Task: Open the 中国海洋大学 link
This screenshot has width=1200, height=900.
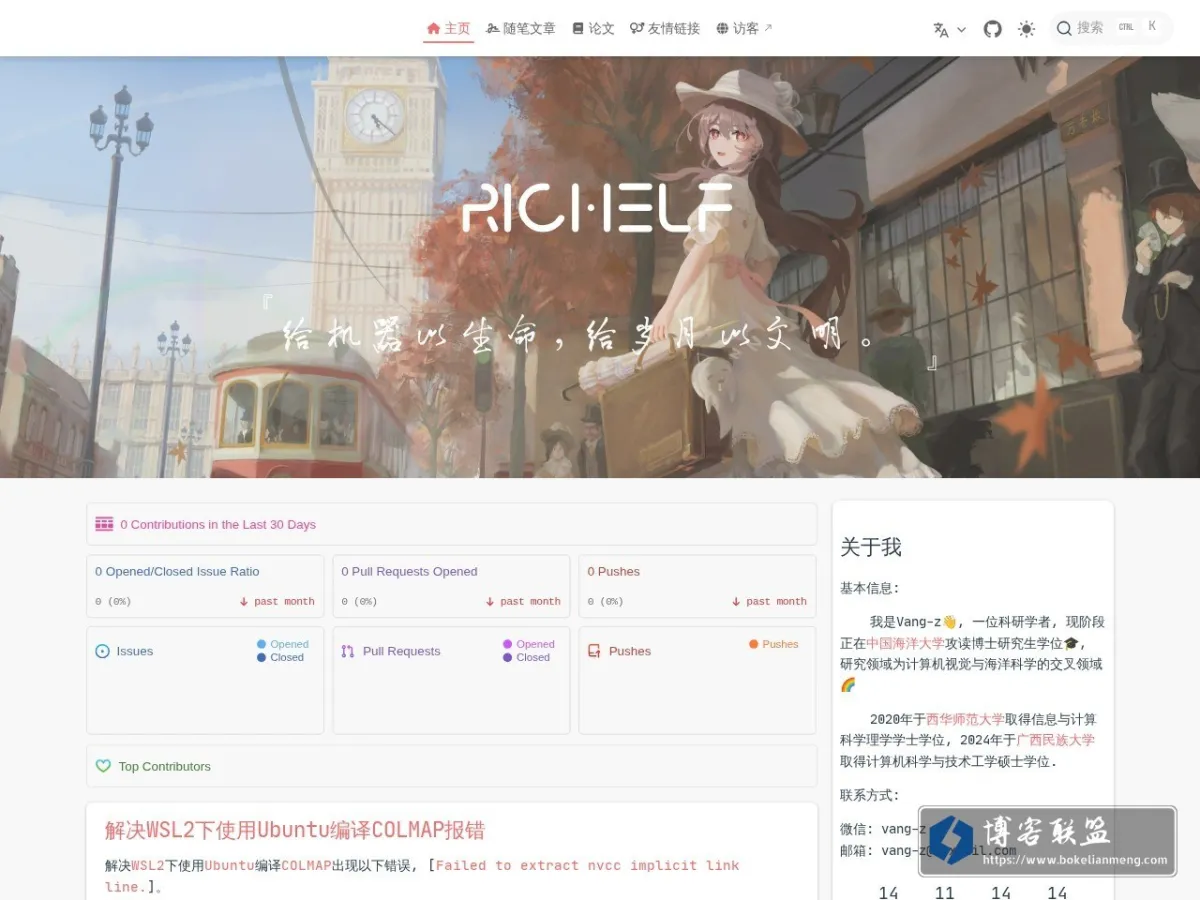Action: pos(905,643)
